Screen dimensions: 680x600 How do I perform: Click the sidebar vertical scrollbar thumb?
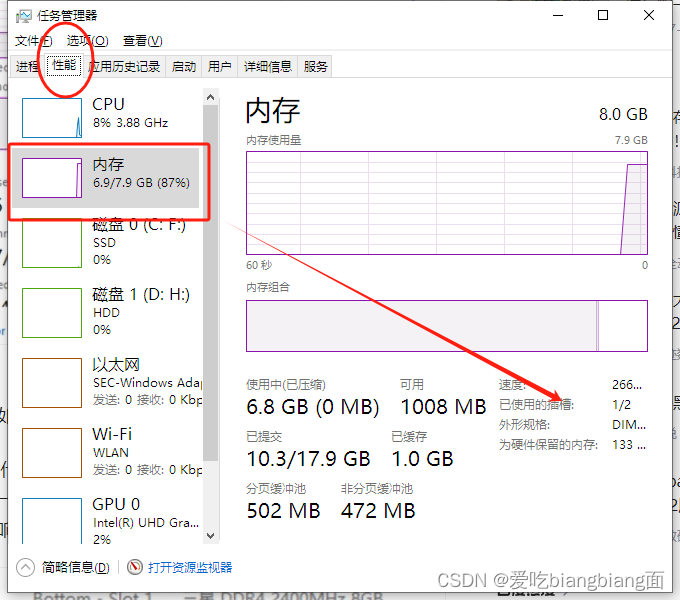click(211, 283)
